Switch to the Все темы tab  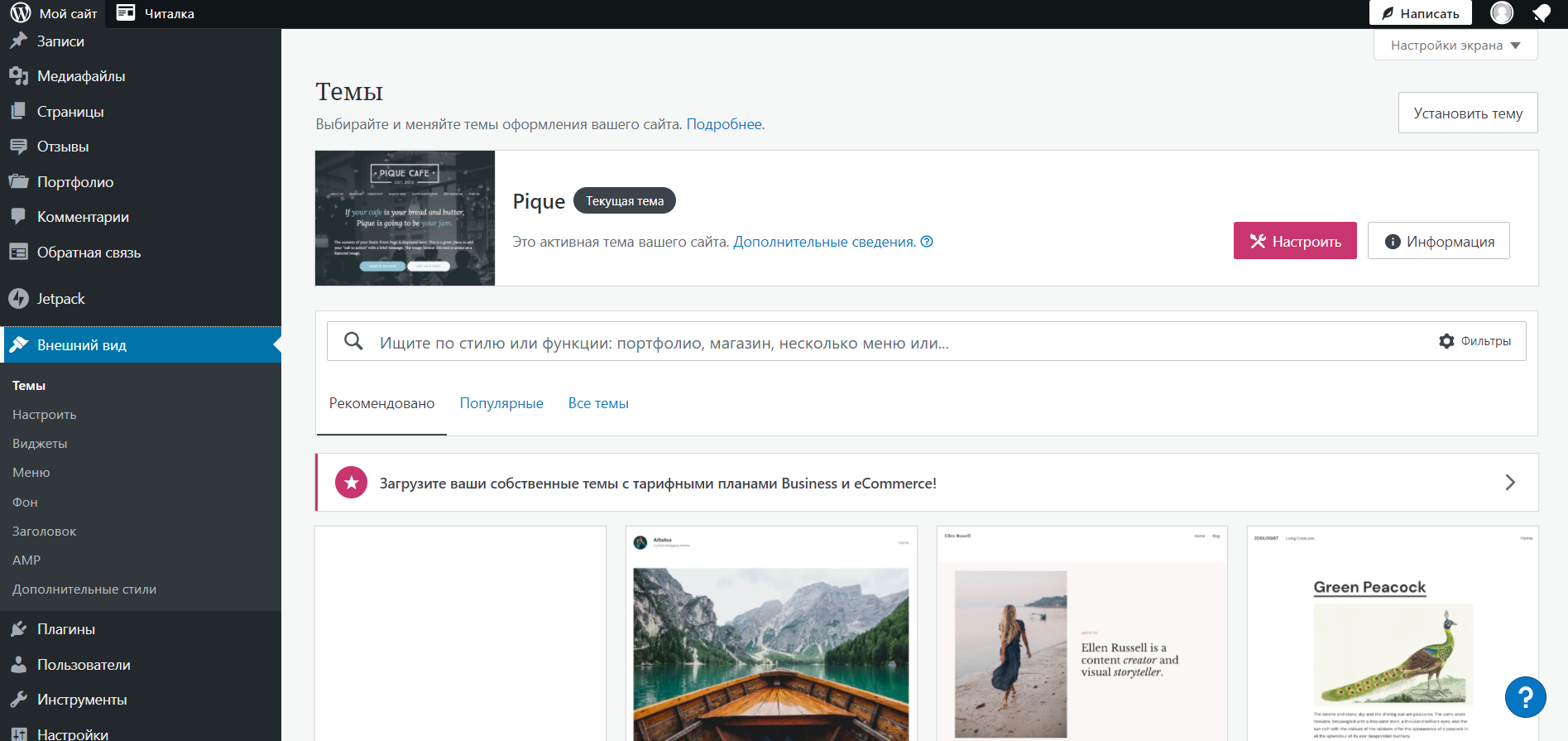(x=598, y=403)
